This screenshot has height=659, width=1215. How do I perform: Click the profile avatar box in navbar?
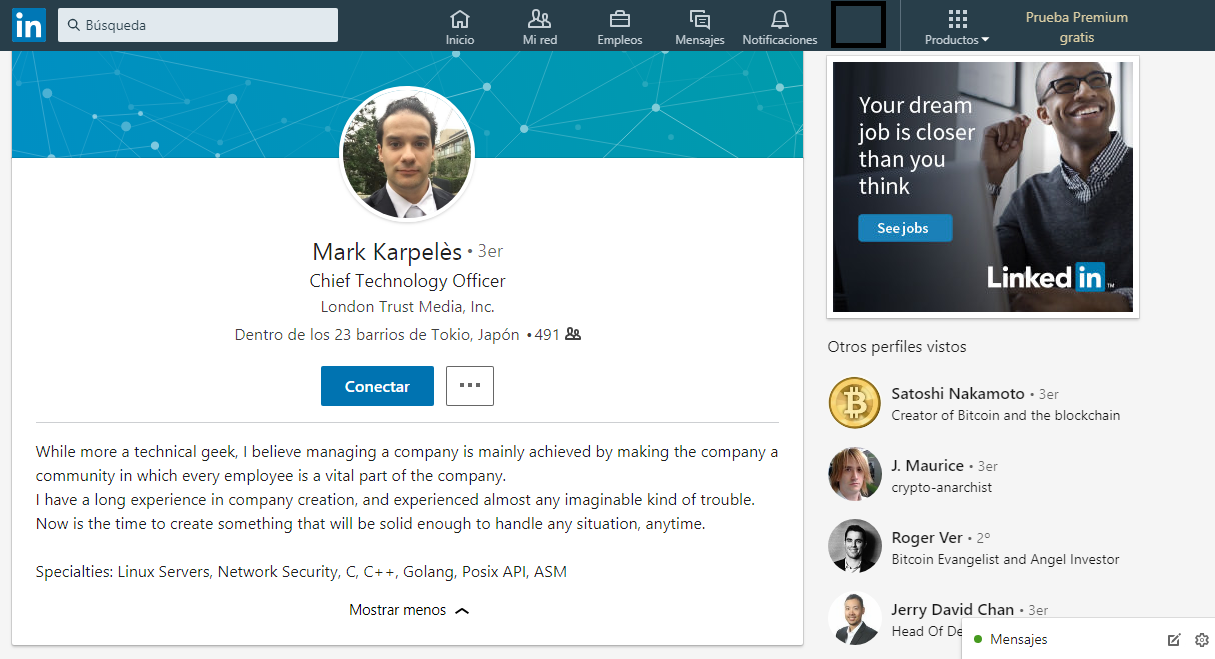click(859, 25)
